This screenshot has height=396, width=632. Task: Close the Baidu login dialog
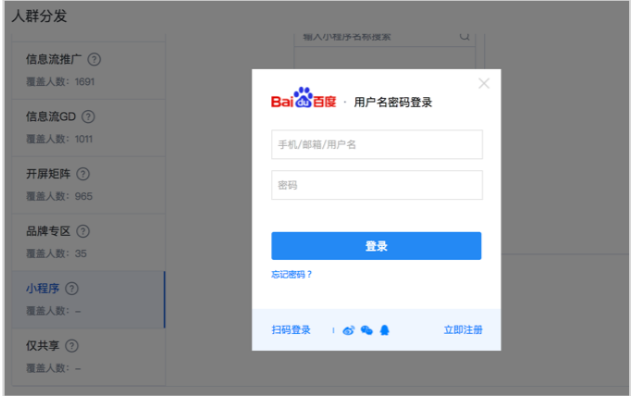tap(484, 83)
